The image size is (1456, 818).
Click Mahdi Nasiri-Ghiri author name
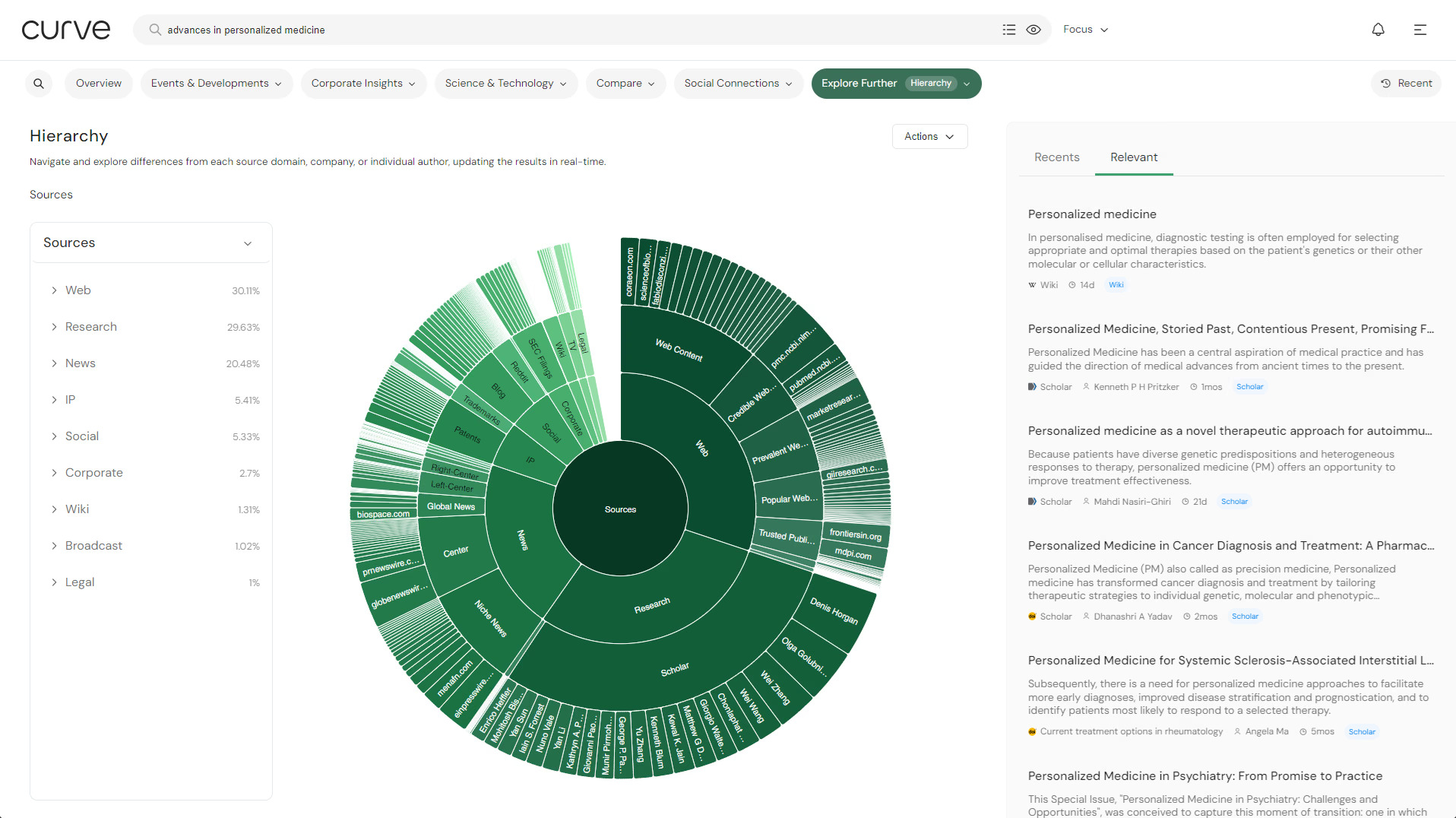pyautogui.click(x=1132, y=502)
